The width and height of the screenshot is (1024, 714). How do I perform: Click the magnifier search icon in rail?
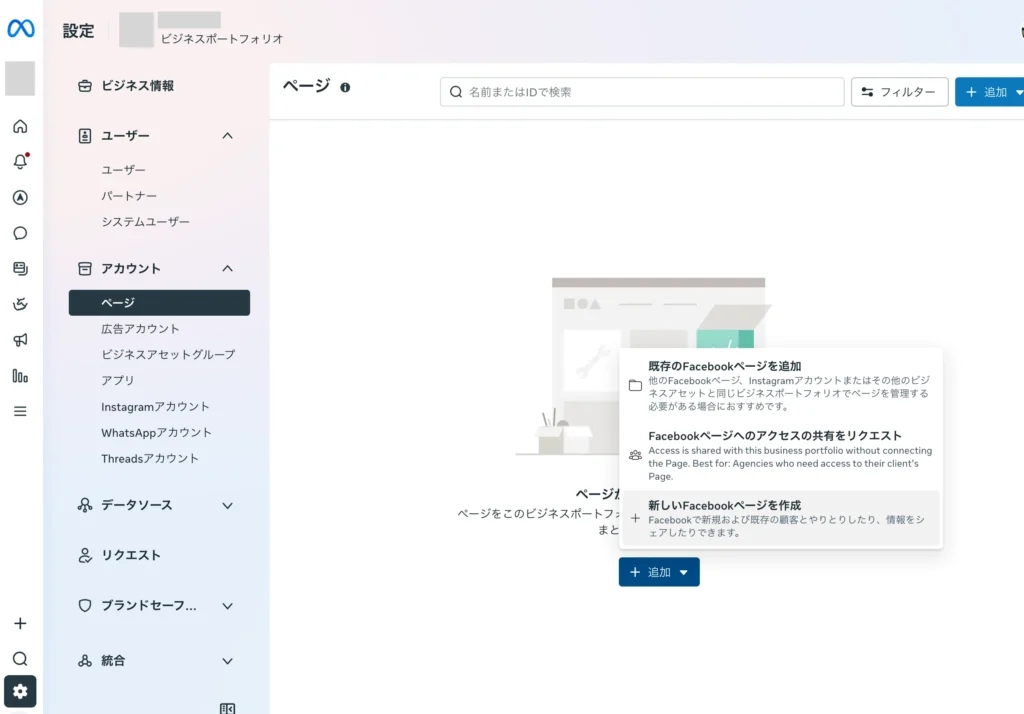point(20,658)
